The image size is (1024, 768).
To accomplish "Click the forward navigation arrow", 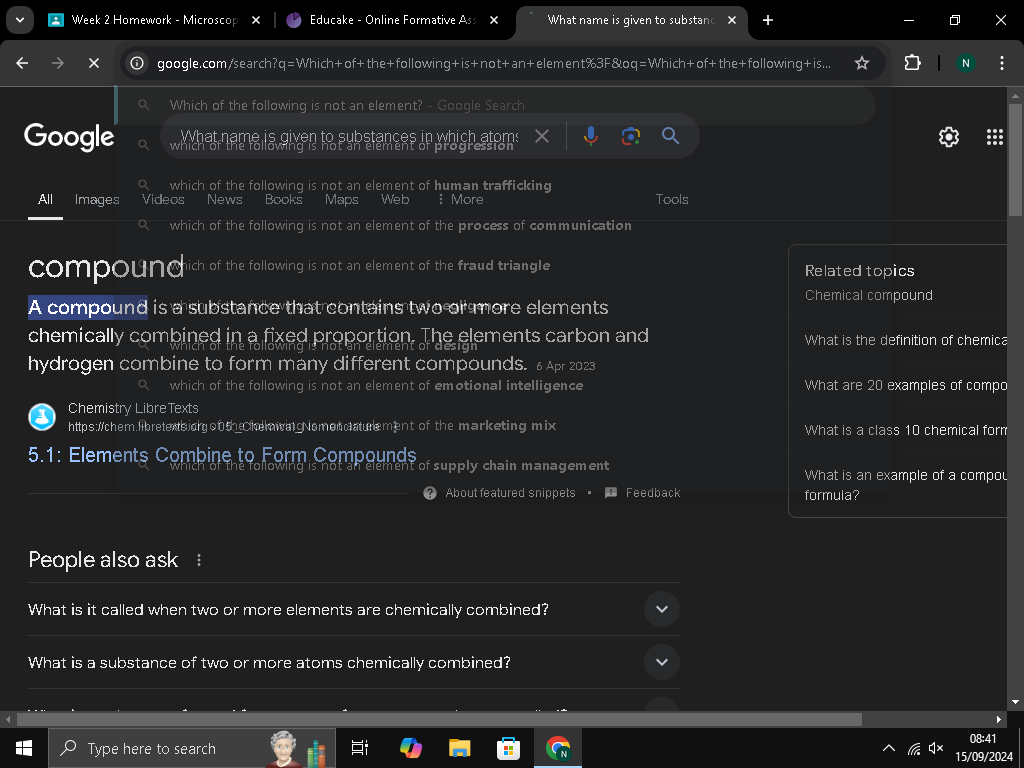I will (x=58, y=63).
